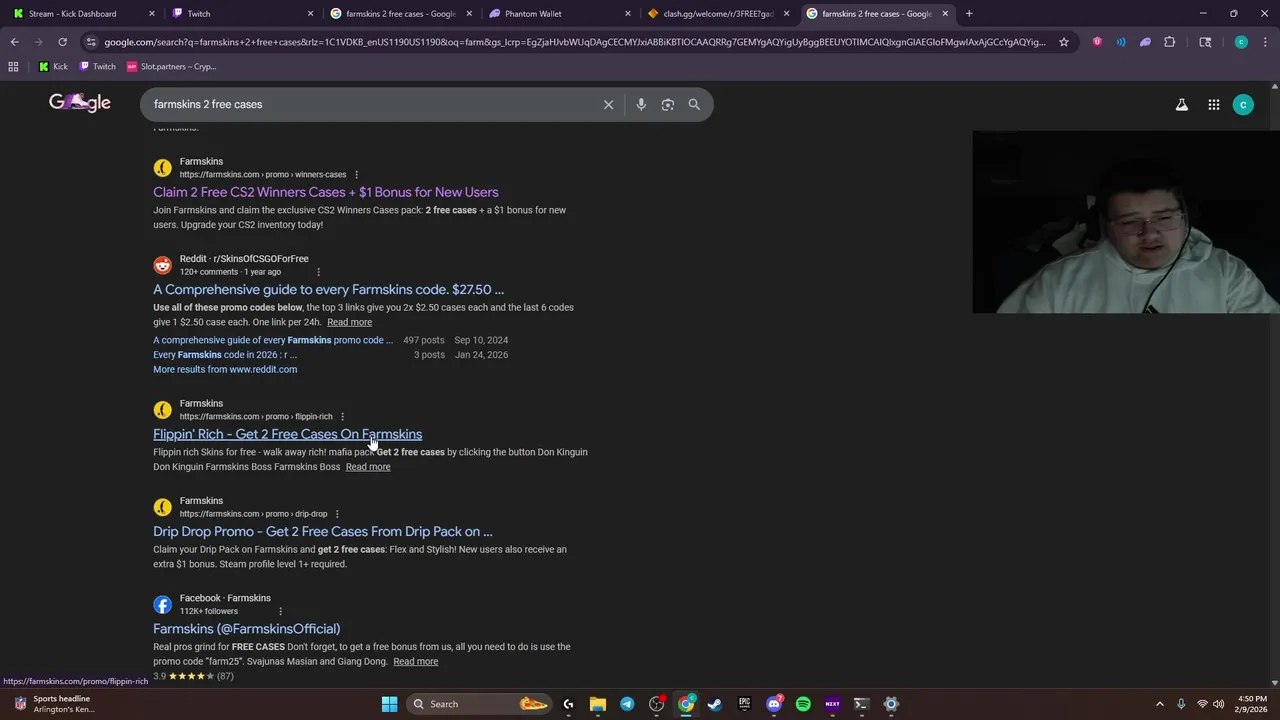Open the clock and date panel
Image resolution: width=1280 pixels, height=720 pixels.
point(1252,704)
